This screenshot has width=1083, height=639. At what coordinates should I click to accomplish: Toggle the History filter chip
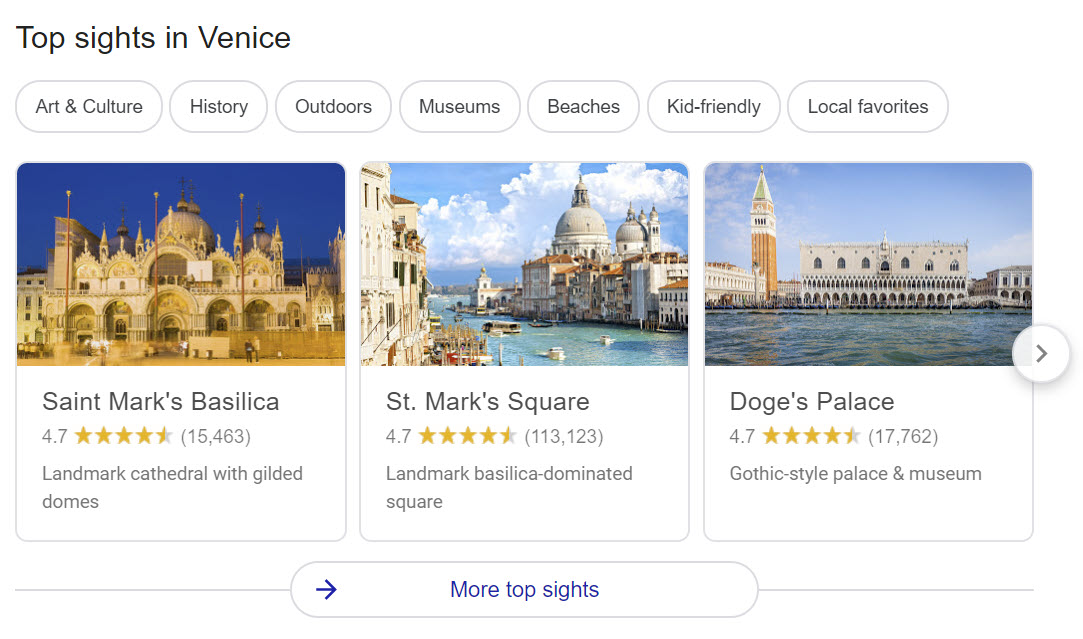point(218,107)
